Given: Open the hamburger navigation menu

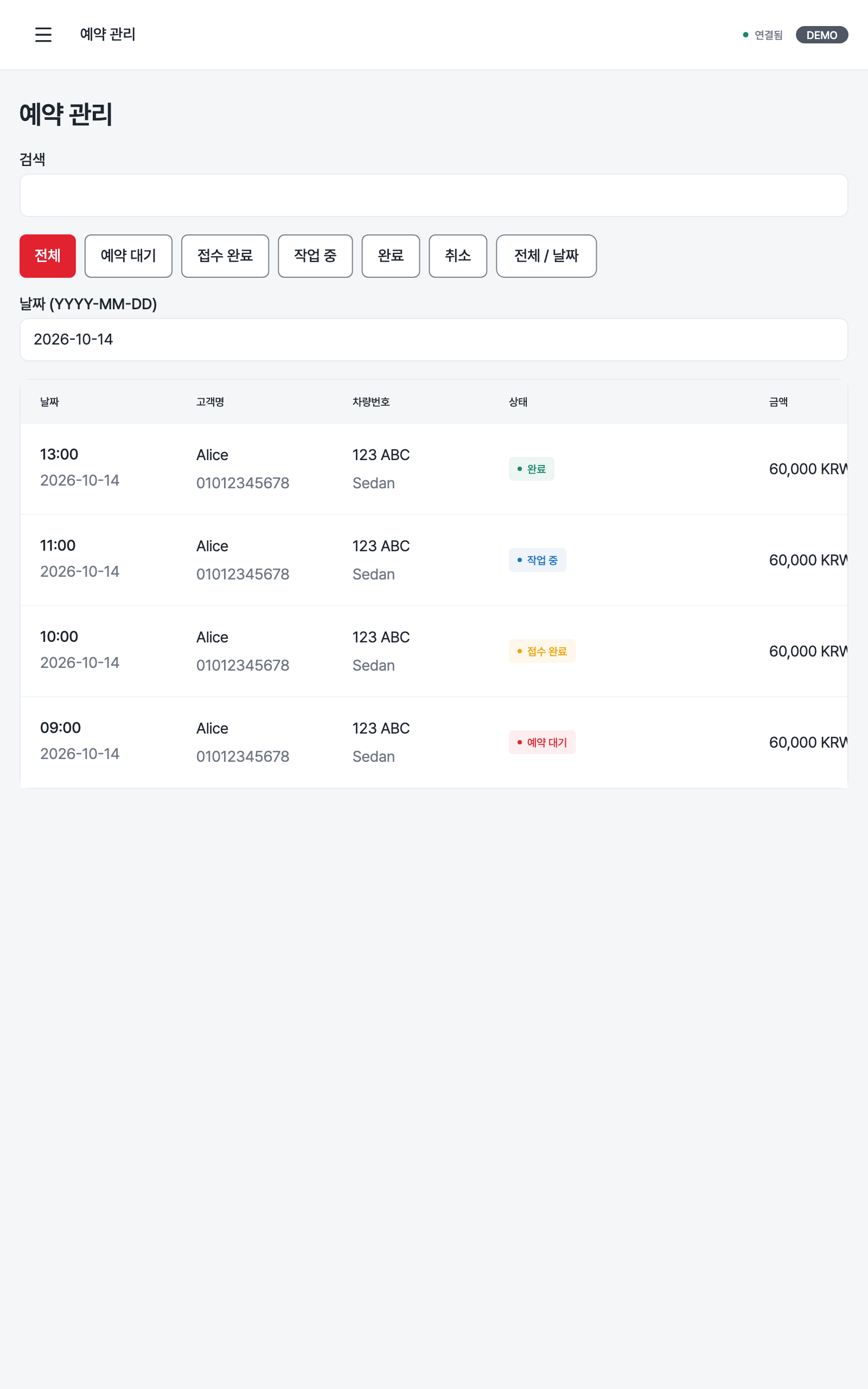Looking at the screenshot, I should (x=43, y=34).
